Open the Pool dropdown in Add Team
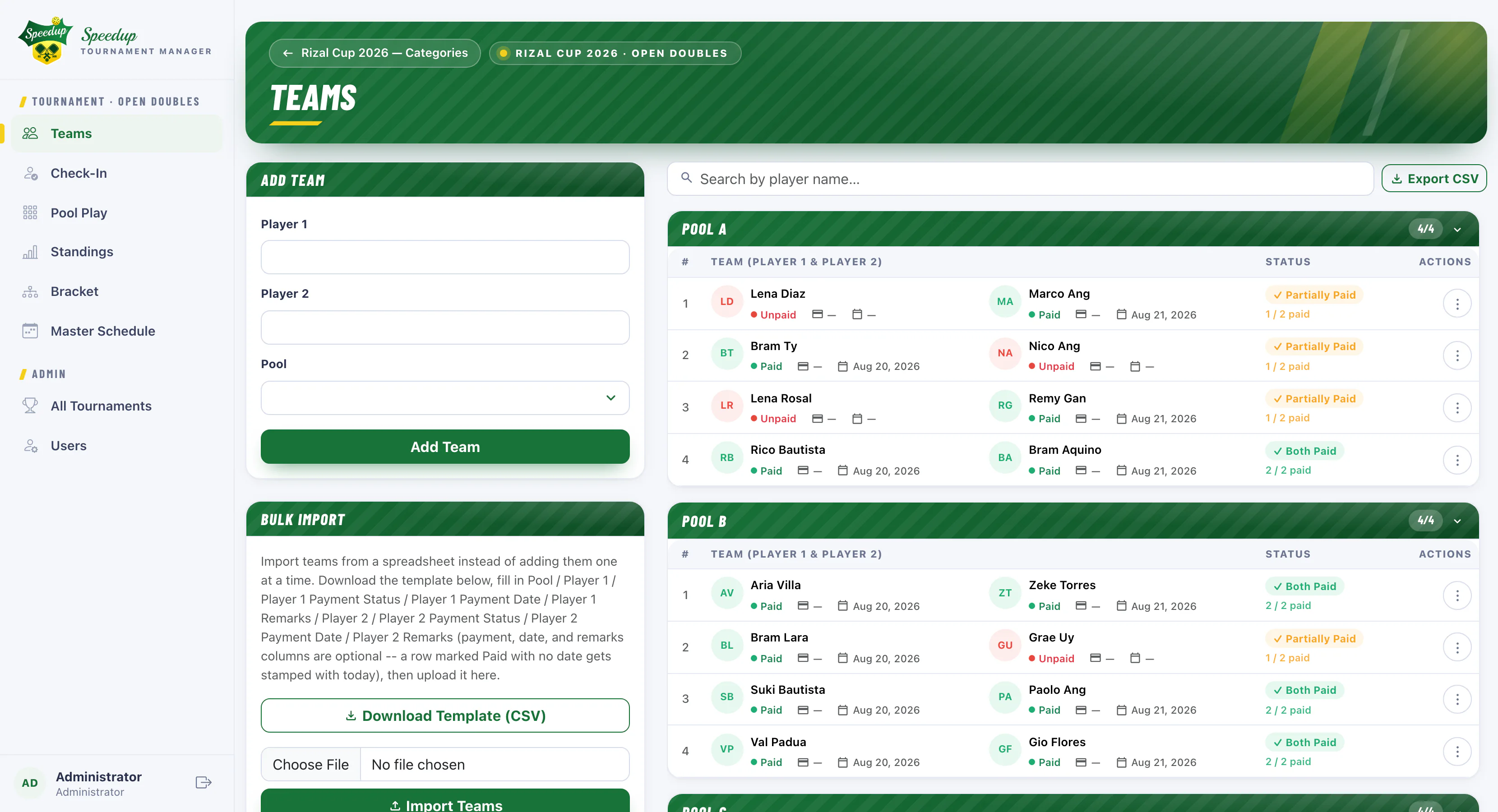 pyautogui.click(x=445, y=397)
